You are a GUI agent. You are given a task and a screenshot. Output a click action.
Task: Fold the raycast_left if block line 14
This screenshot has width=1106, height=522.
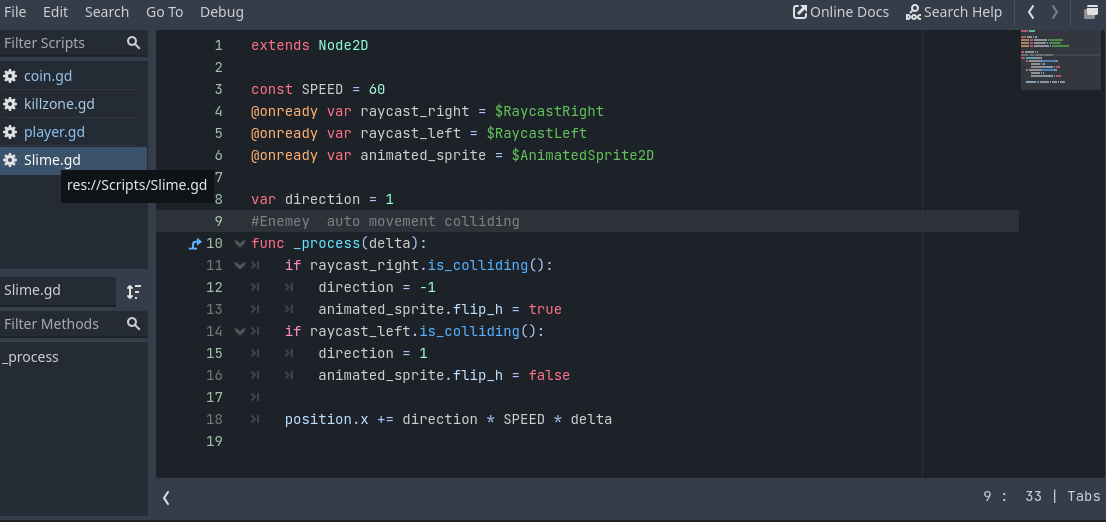(239, 331)
